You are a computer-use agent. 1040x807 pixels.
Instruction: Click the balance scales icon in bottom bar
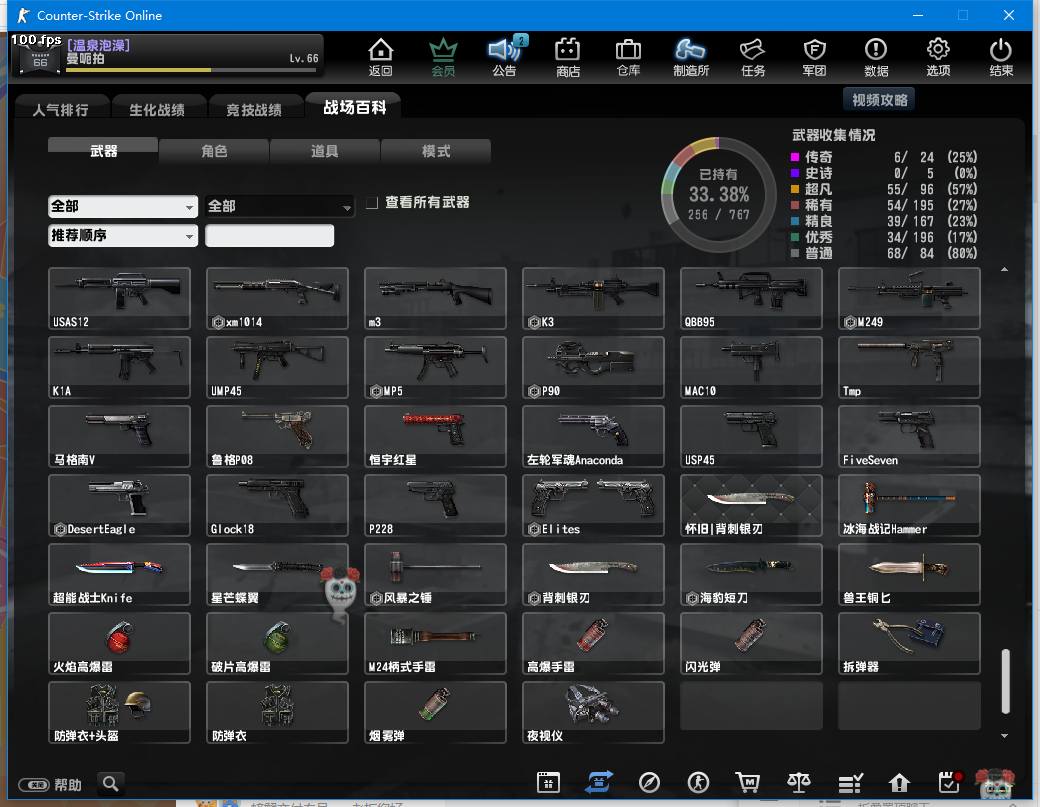[798, 783]
